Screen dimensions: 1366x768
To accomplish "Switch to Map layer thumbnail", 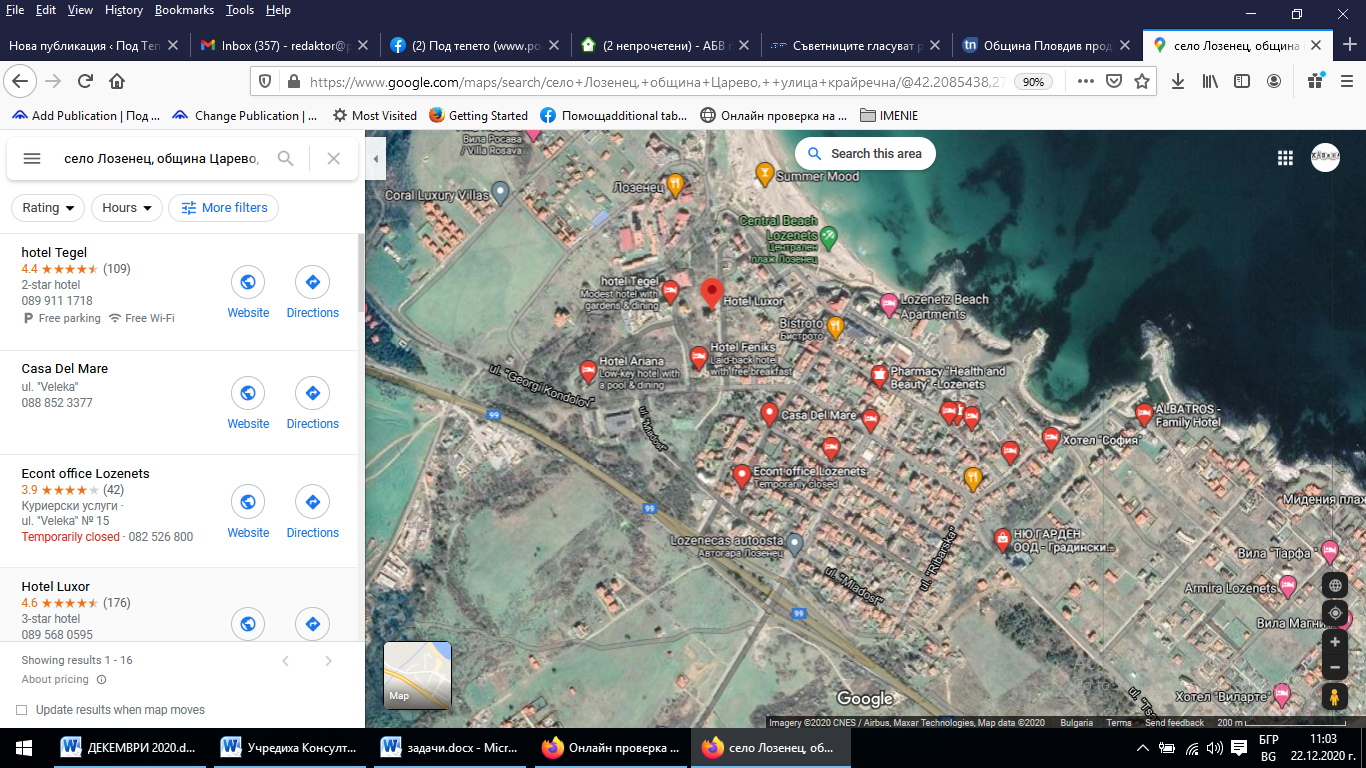I will click(418, 675).
